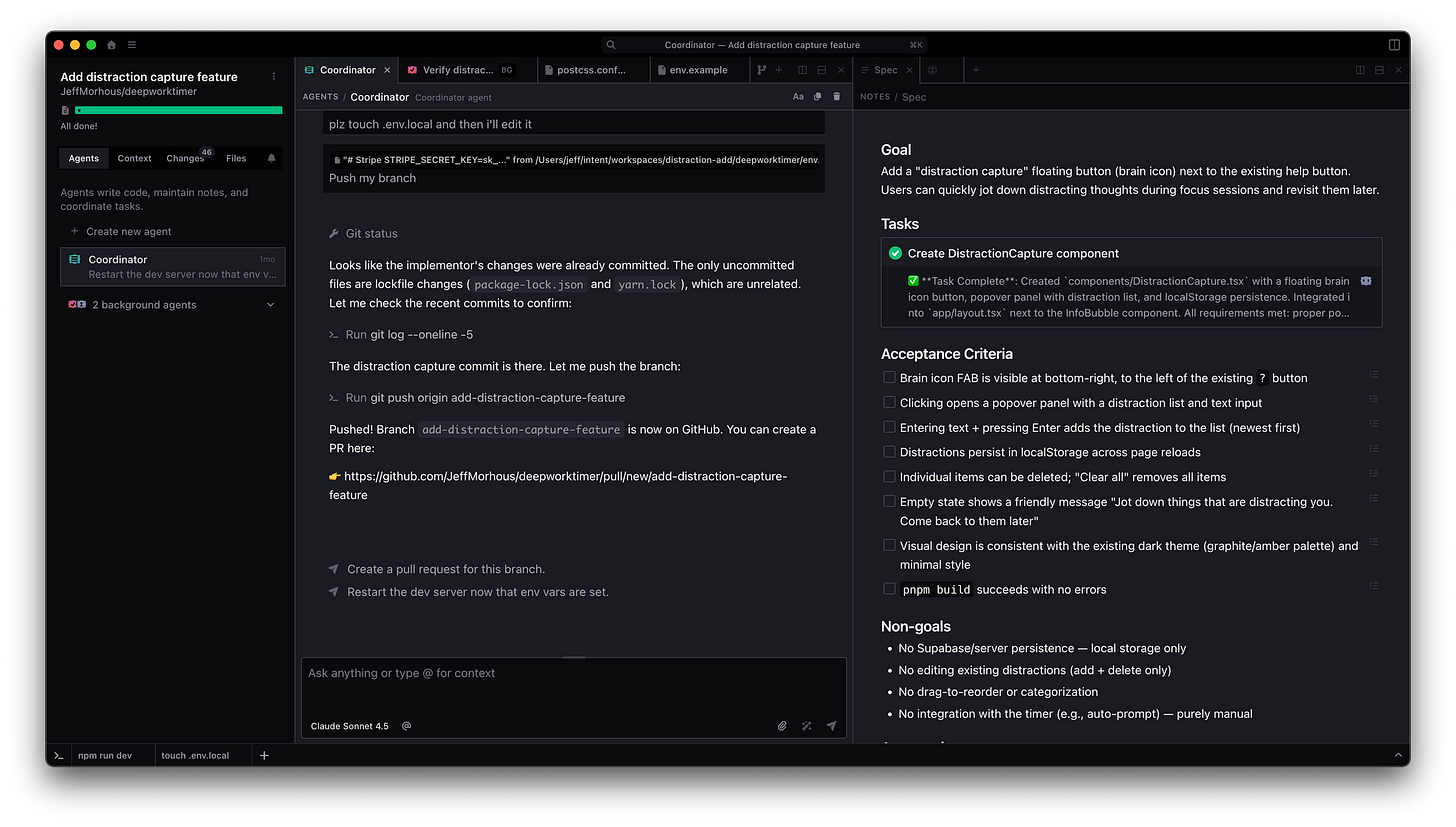Attach a file with the paperclip icon

coord(782,725)
